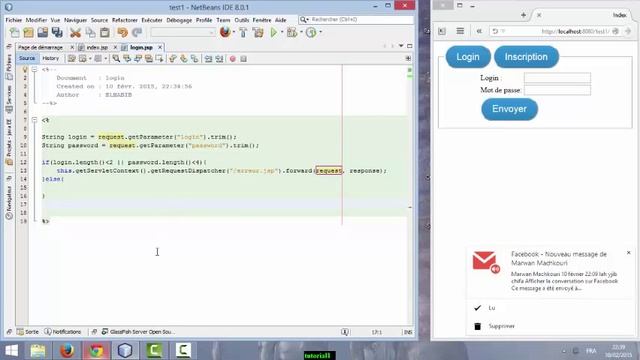Collapse the code fold at line 1

click(34, 69)
